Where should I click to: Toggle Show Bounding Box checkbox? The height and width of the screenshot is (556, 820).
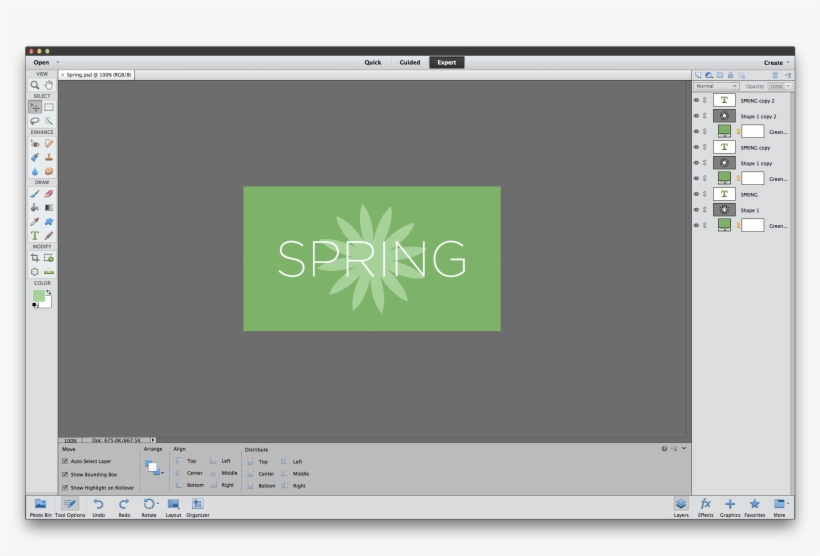65,474
